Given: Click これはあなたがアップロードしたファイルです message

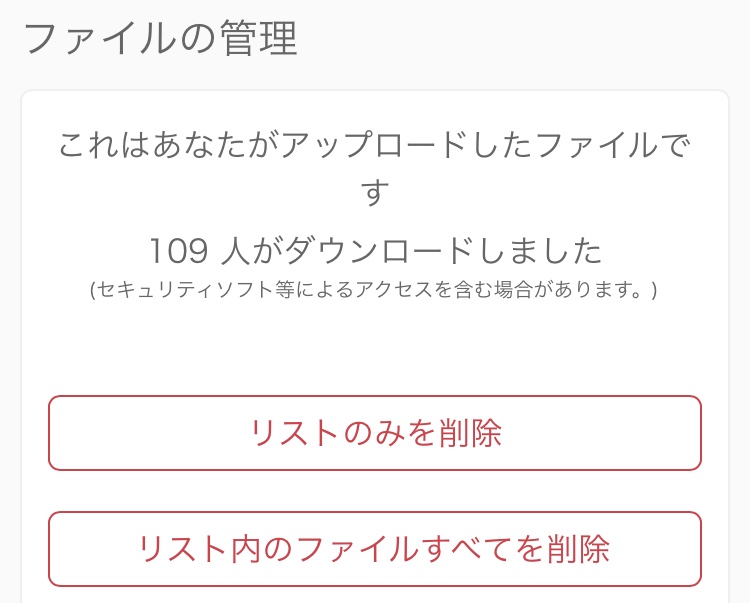Looking at the screenshot, I should click(x=375, y=146).
